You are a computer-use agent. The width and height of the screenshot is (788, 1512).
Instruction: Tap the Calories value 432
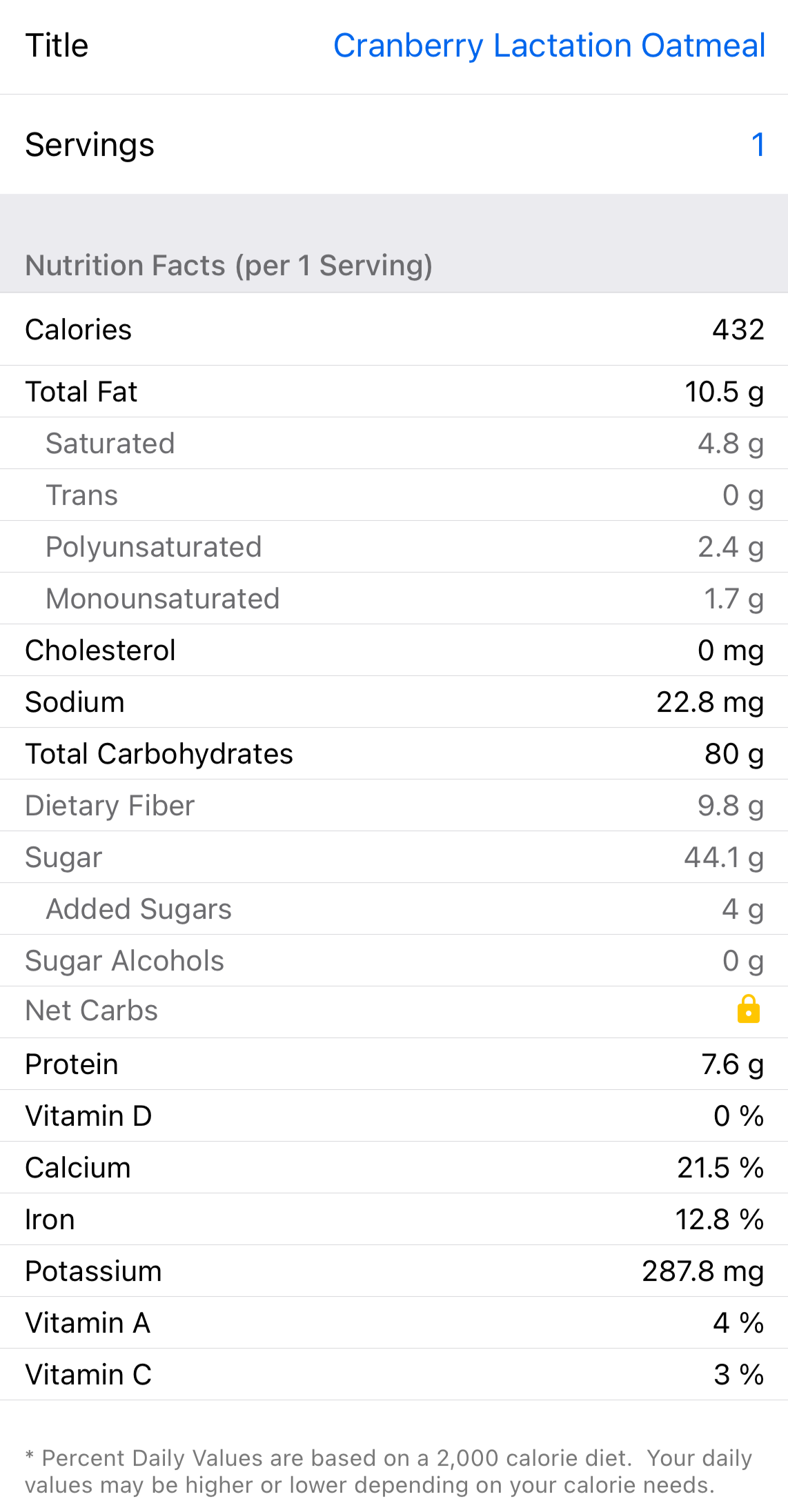click(x=738, y=330)
